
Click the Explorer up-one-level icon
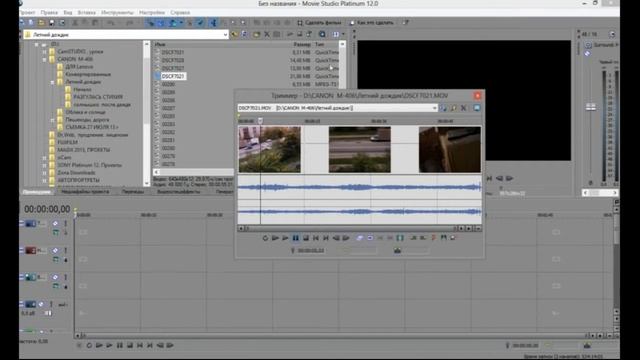(x=234, y=35)
